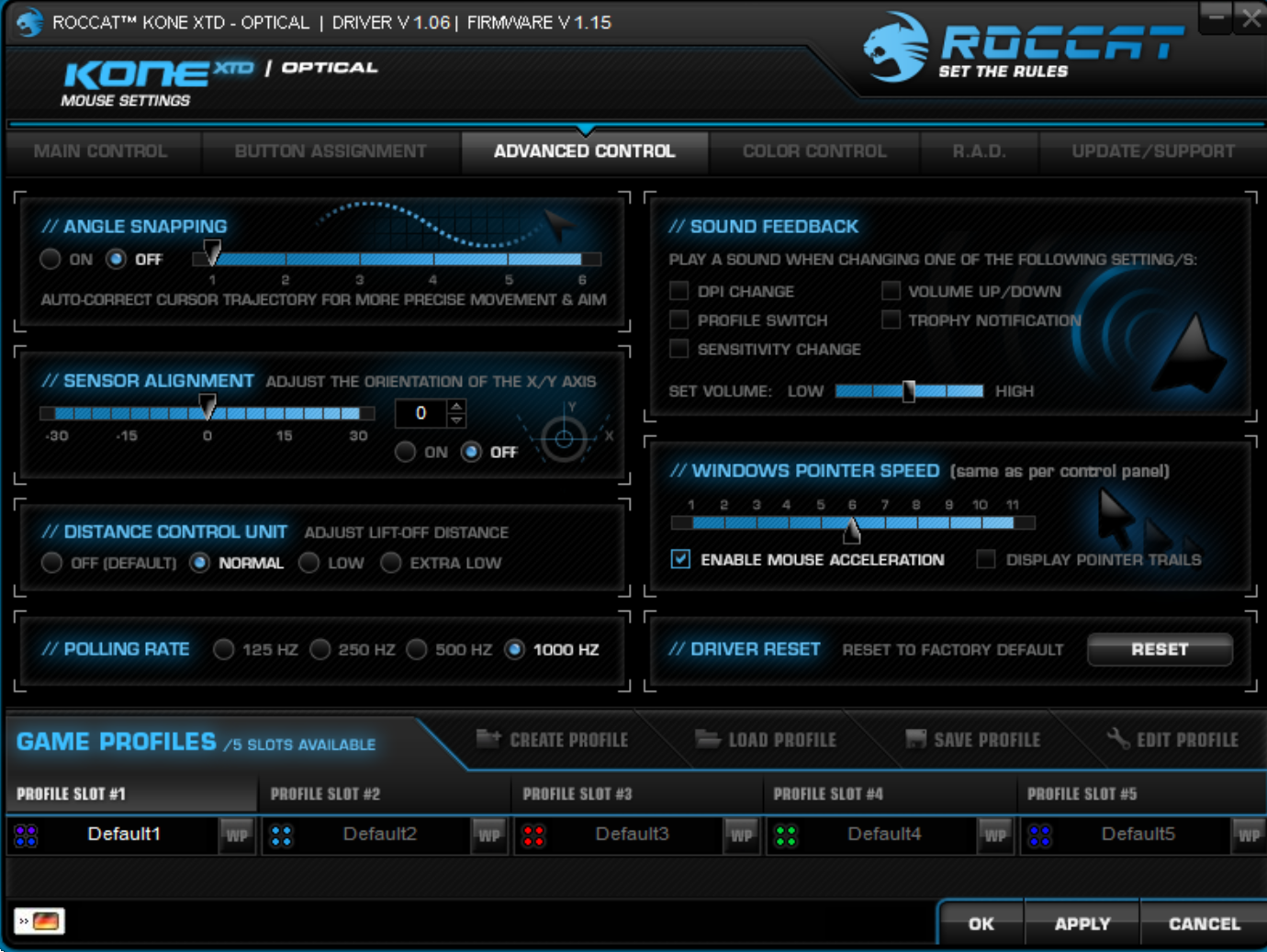Select angle snapping OFF
1267x952 pixels.
click(x=116, y=260)
